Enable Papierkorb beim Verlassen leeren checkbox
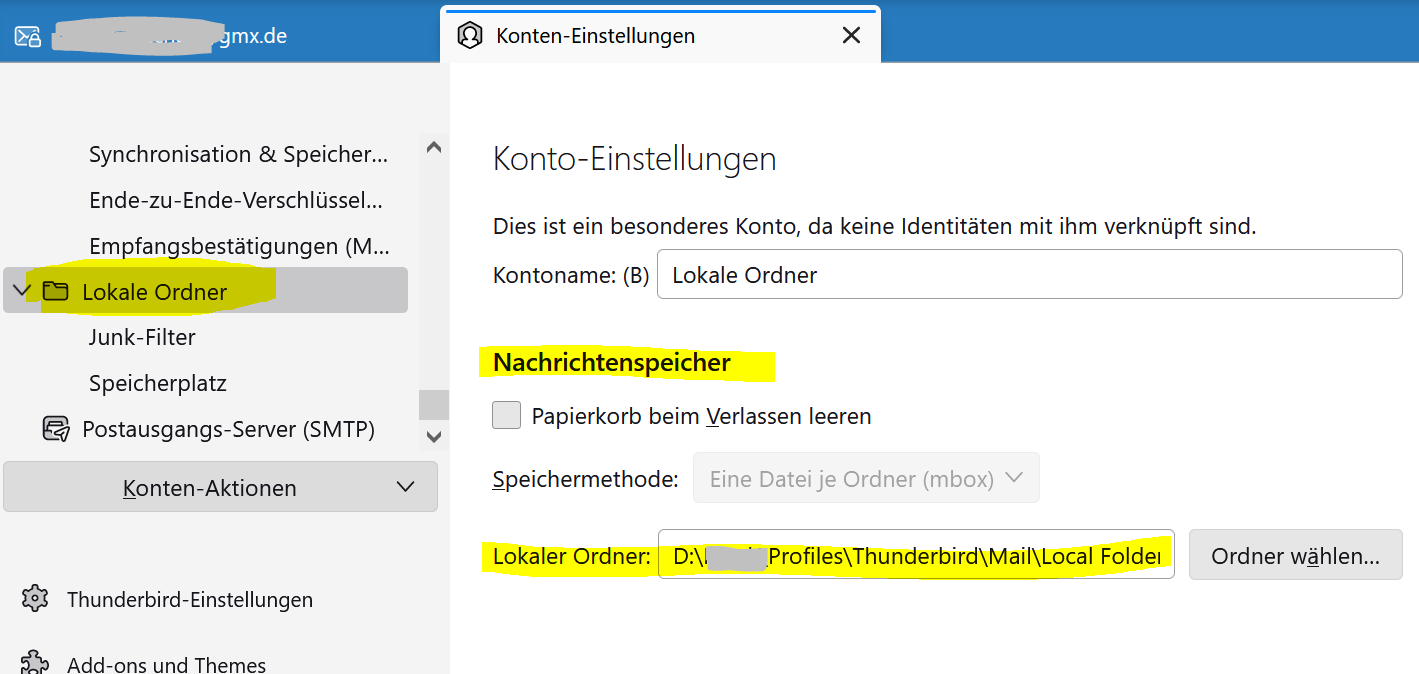Image resolution: width=1419 pixels, height=674 pixels. (x=507, y=415)
